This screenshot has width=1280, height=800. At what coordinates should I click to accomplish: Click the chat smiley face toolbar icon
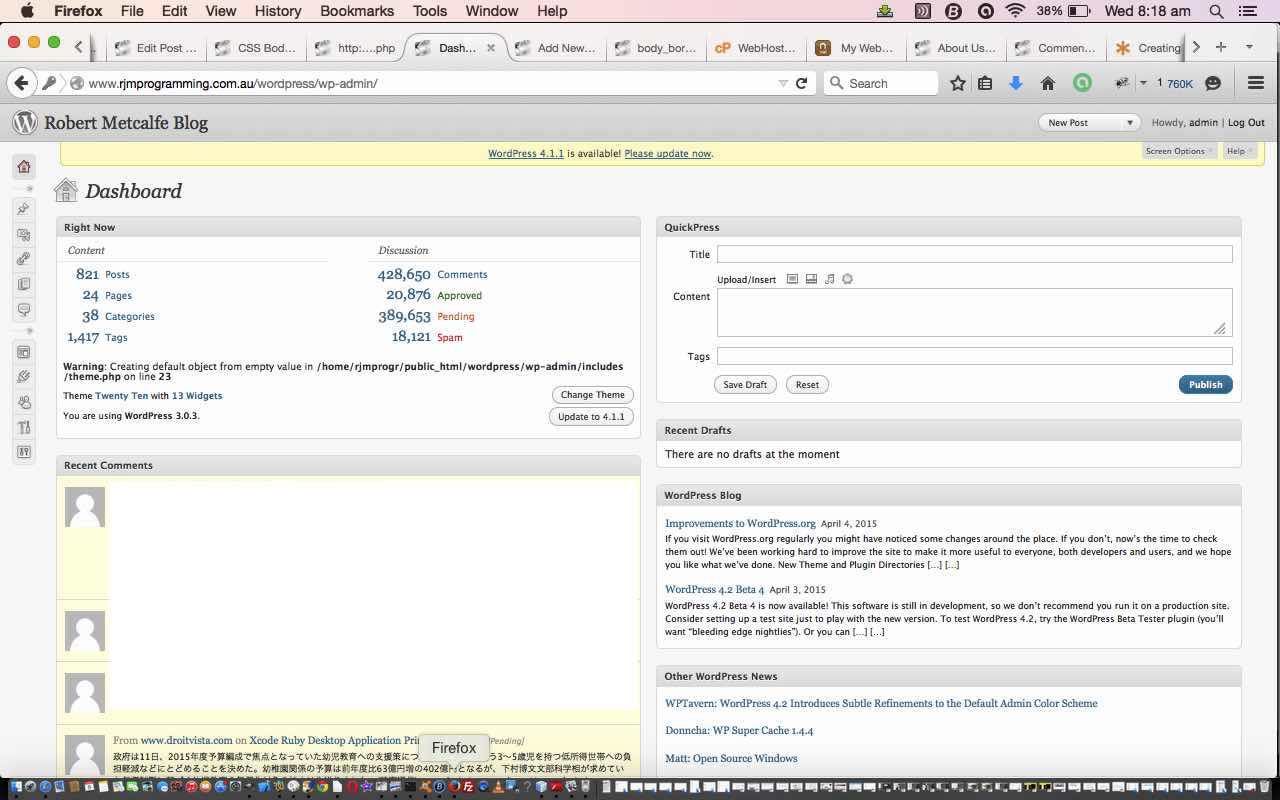click(x=1213, y=83)
